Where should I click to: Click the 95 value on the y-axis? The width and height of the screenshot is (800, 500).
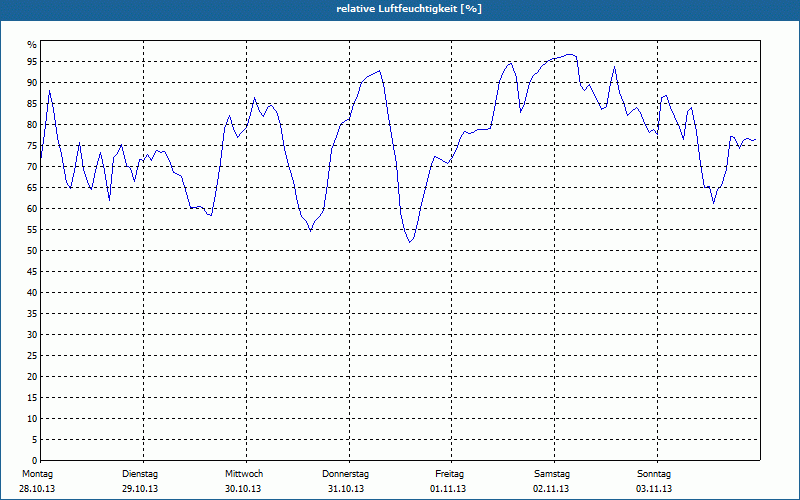tap(32, 62)
